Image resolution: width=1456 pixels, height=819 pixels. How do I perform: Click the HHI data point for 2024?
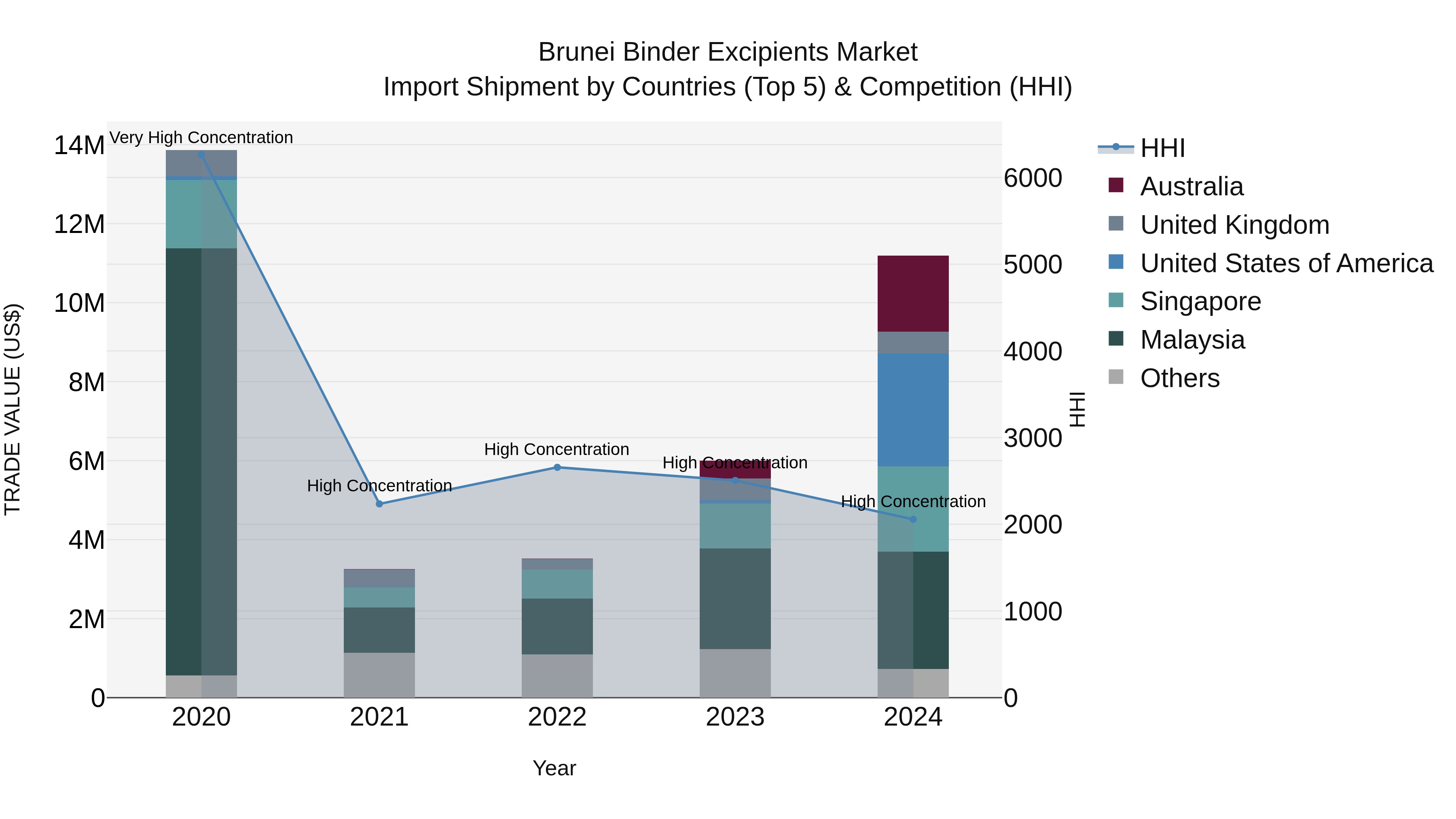pyautogui.click(x=913, y=519)
